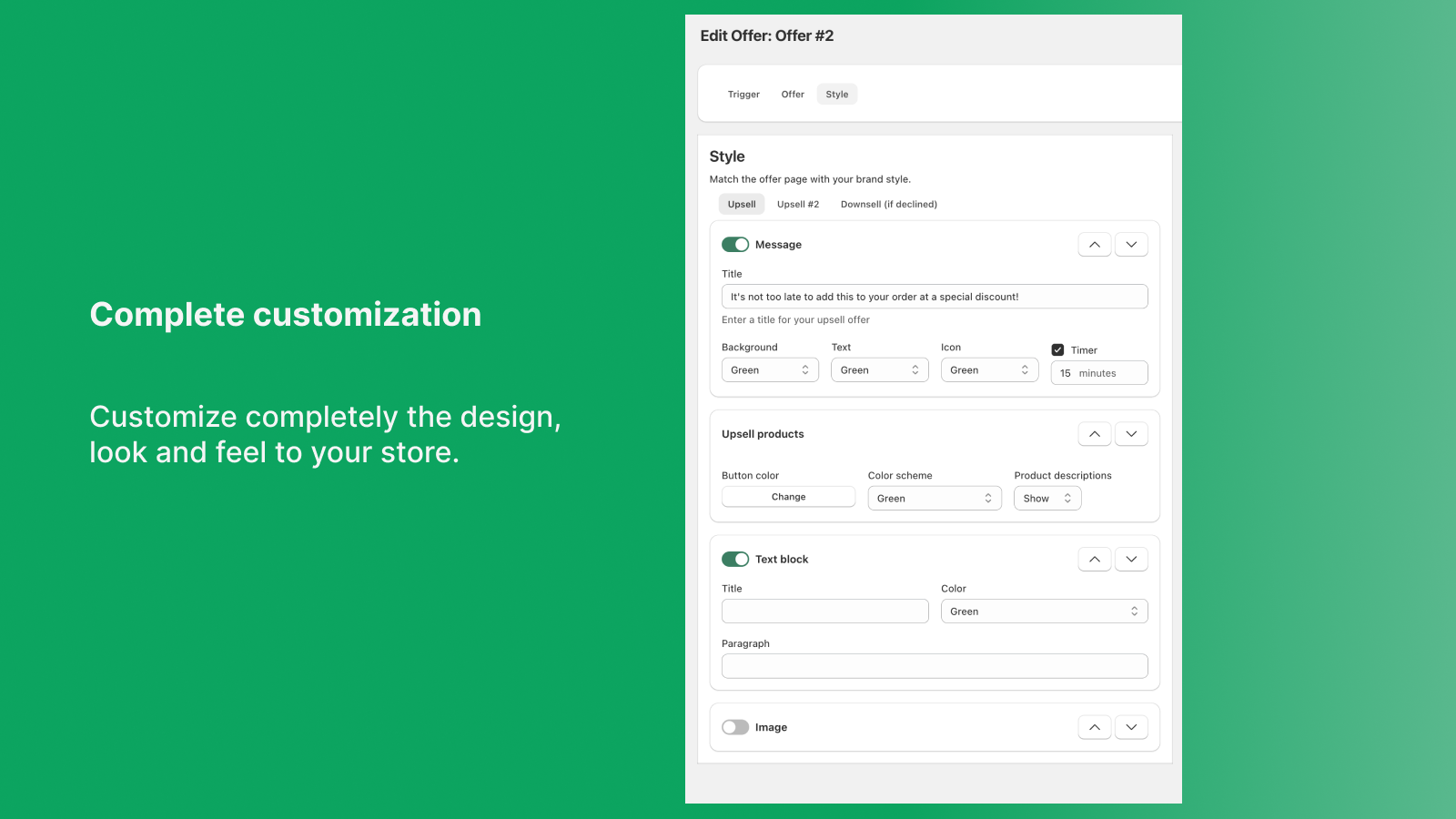
Task: Move the Image section down
Action: pos(1131,727)
